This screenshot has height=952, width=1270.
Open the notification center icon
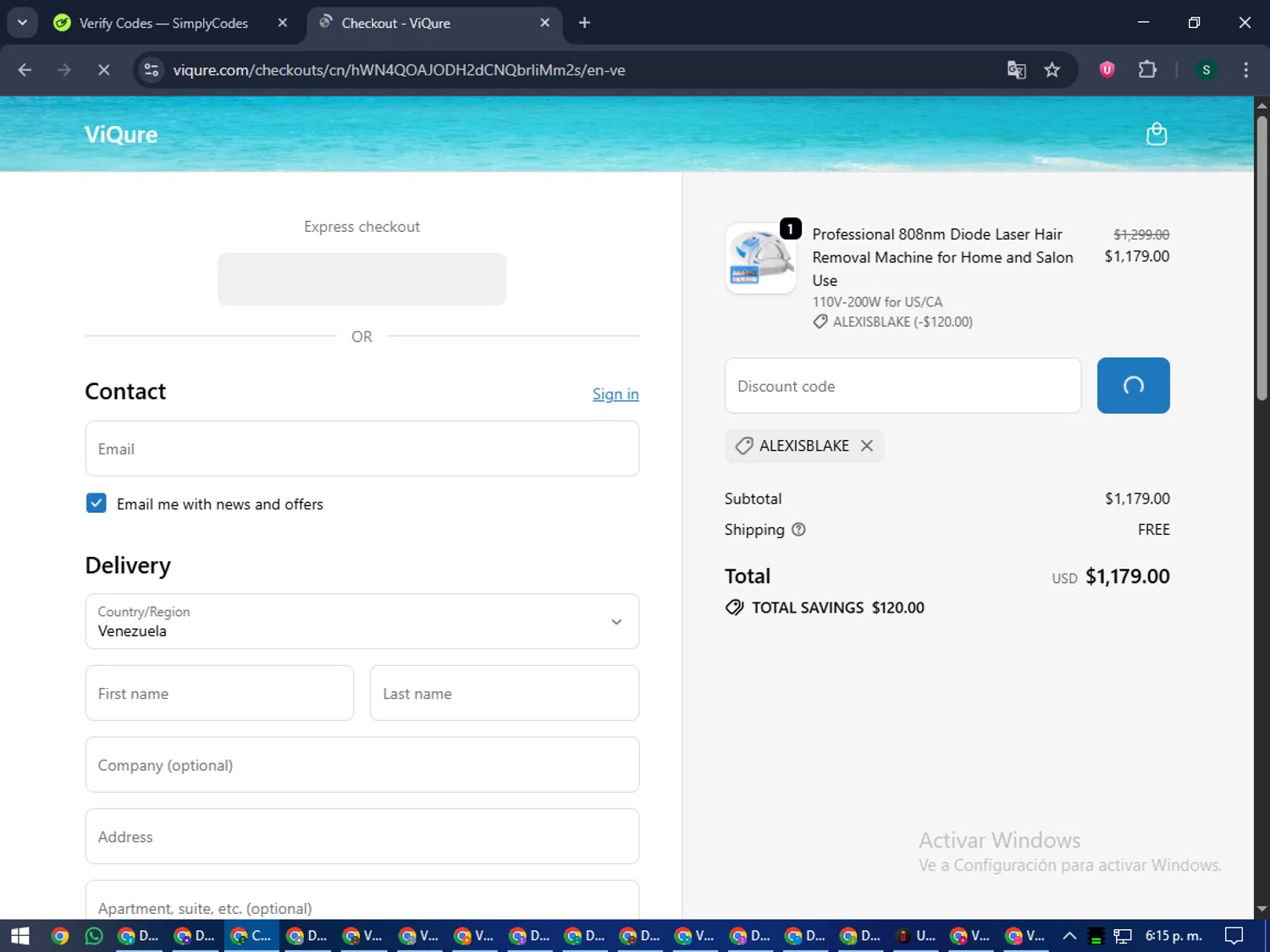(x=1234, y=936)
